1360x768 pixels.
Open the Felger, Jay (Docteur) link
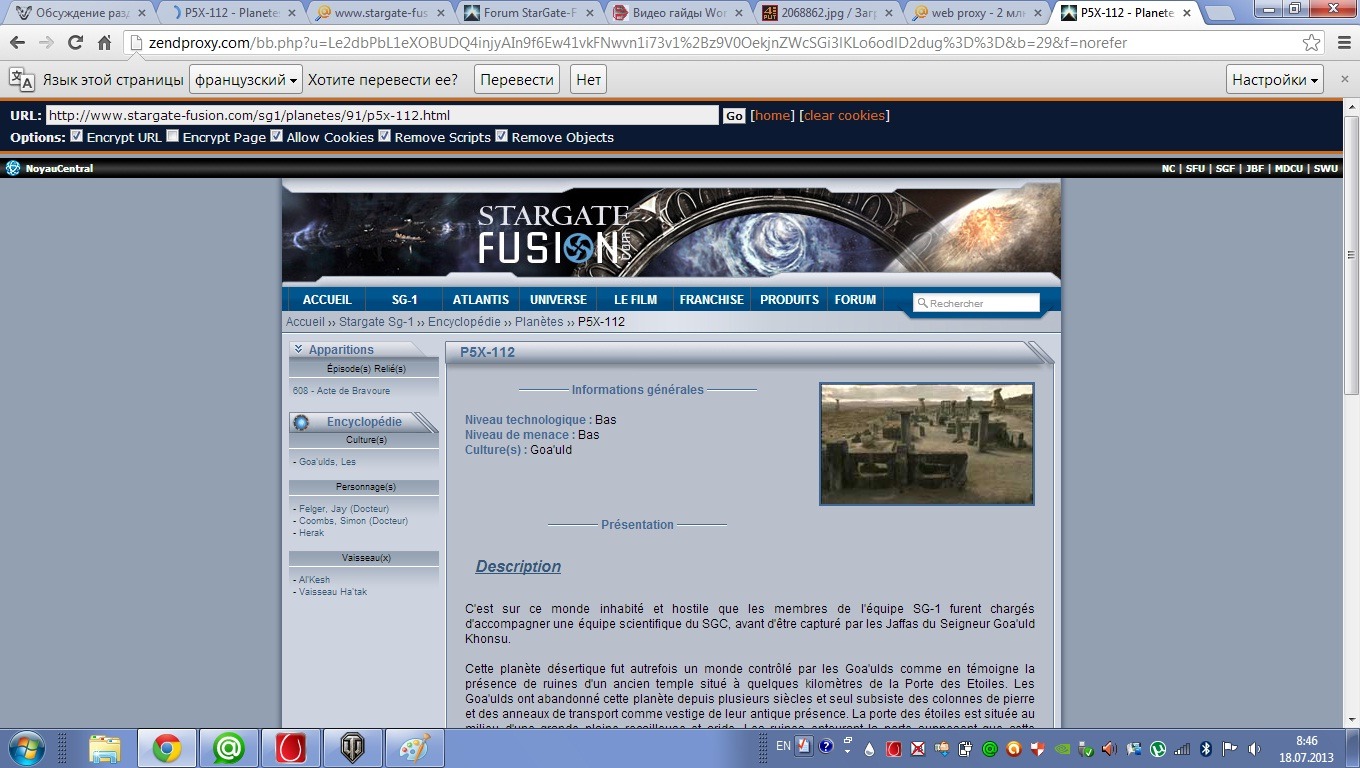tap(343, 509)
